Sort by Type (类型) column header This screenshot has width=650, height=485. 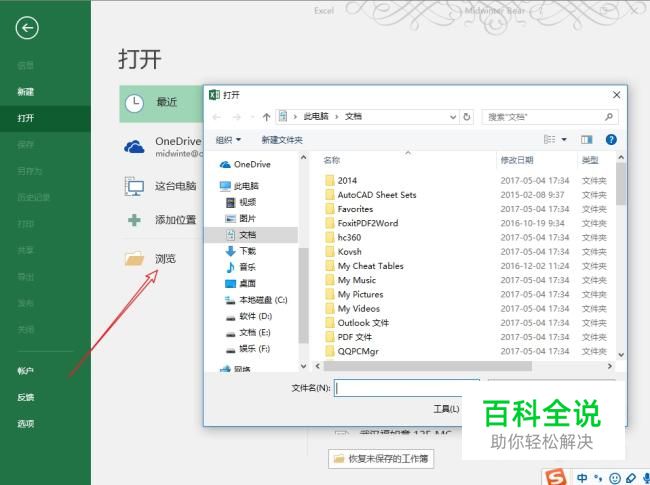pos(590,160)
